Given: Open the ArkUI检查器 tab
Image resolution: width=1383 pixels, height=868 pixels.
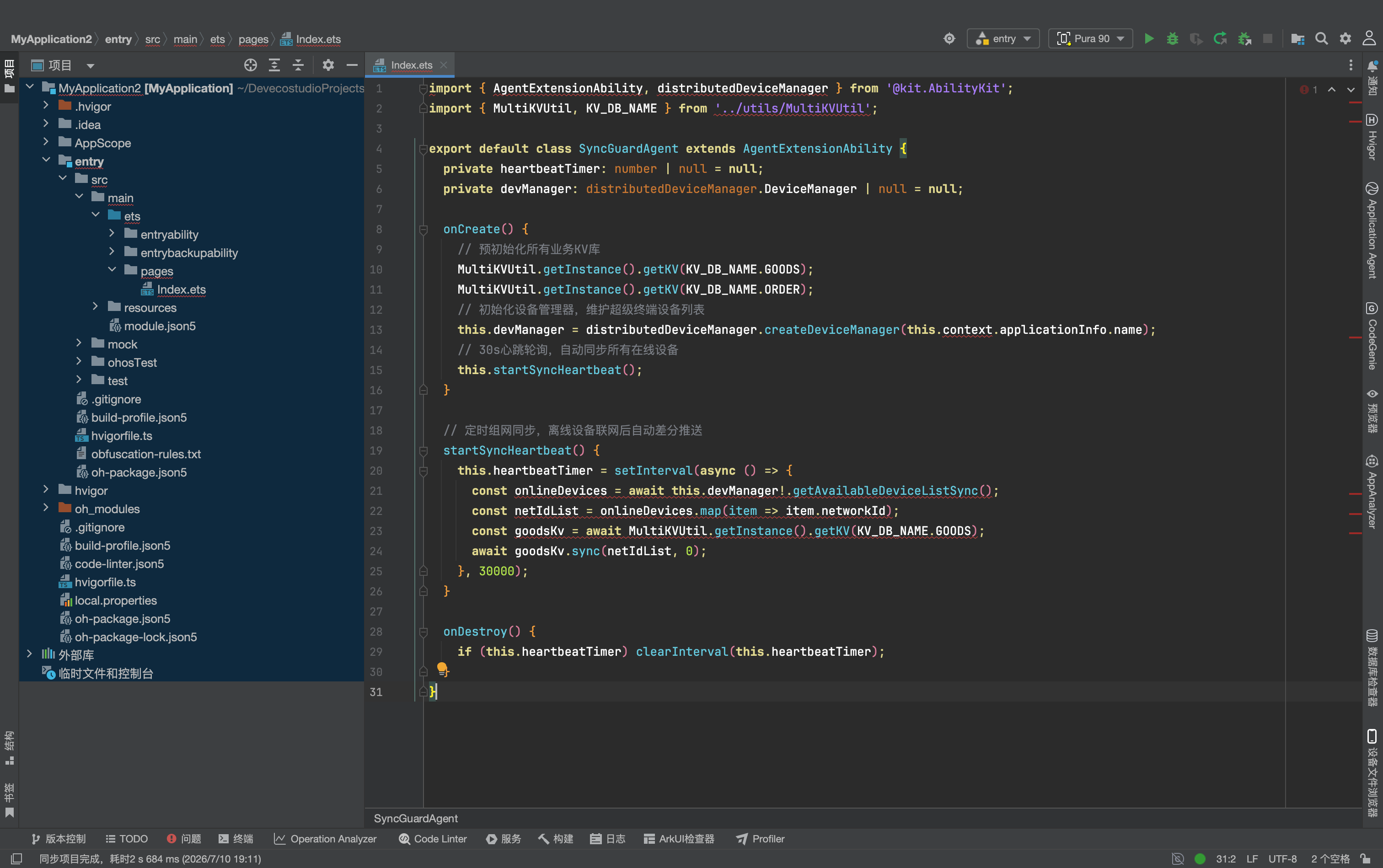Looking at the screenshot, I should [679, 839].
